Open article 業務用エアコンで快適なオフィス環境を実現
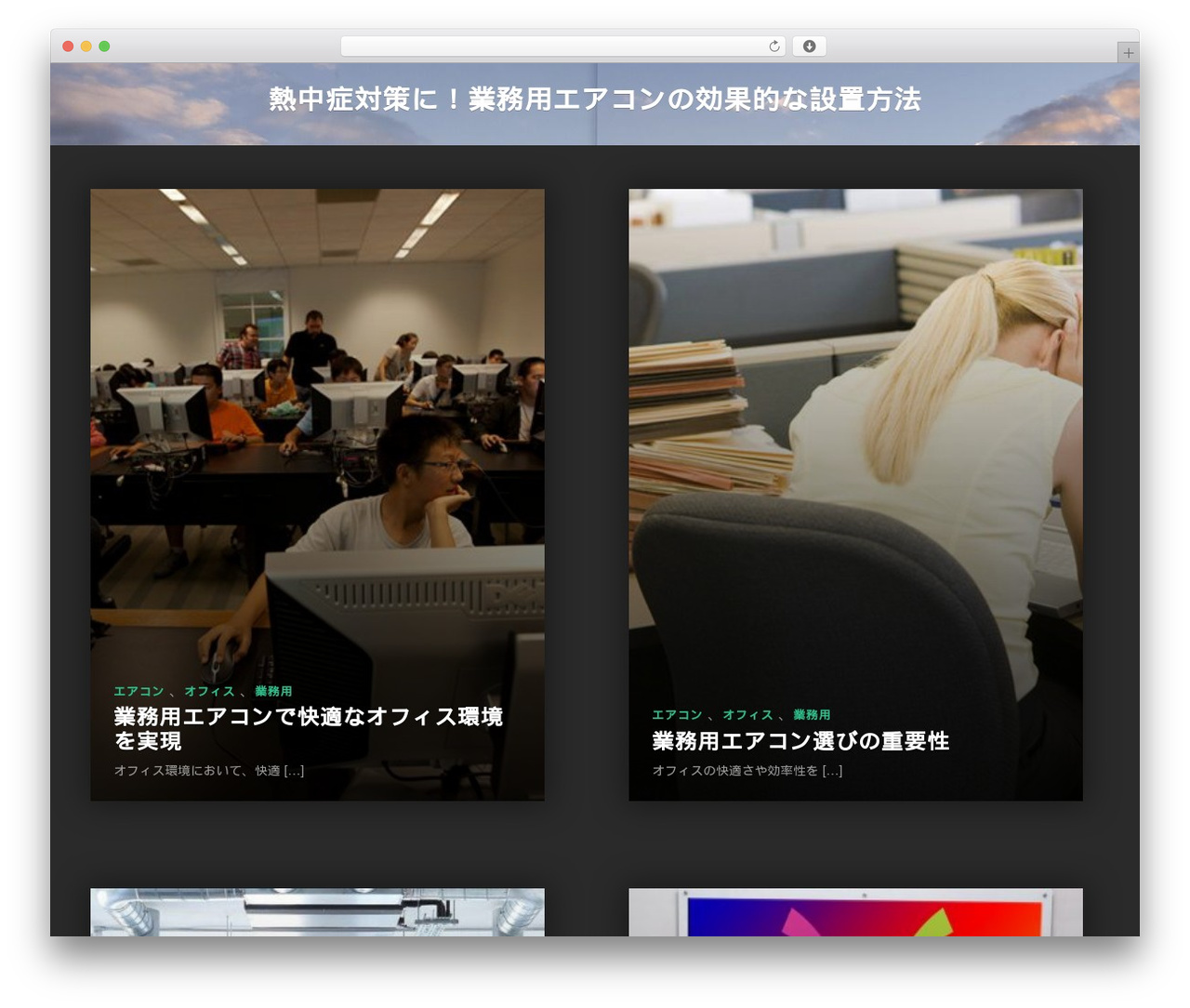Viewport: 1190px width, 1008px height. coord(309,728)
